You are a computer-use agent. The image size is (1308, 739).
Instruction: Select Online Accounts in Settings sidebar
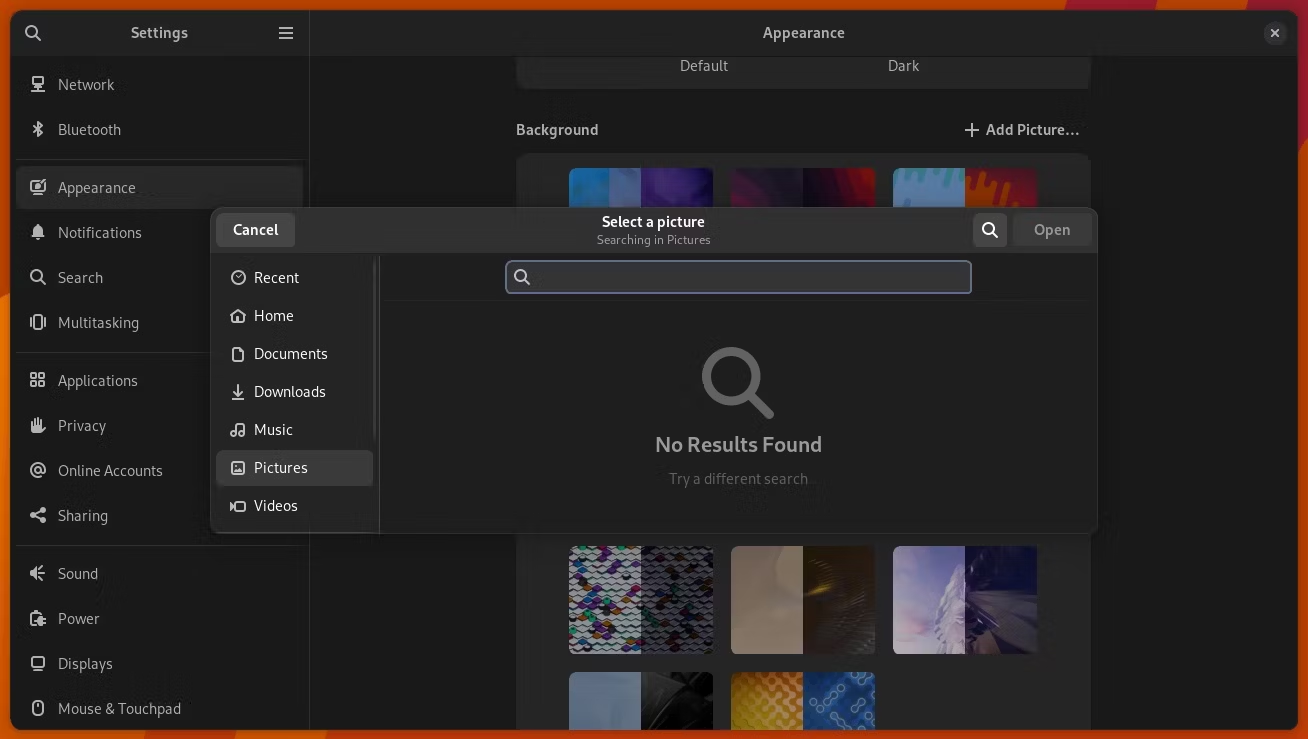(115, 471)
